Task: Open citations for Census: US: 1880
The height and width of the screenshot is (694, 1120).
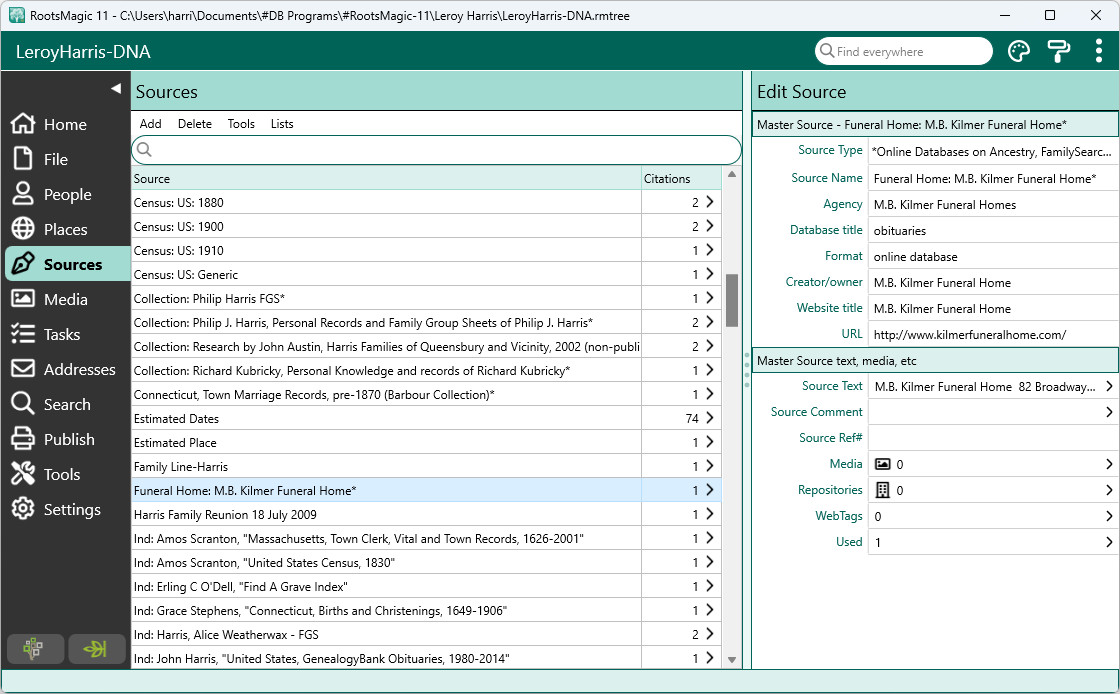Action: [709, 202]
